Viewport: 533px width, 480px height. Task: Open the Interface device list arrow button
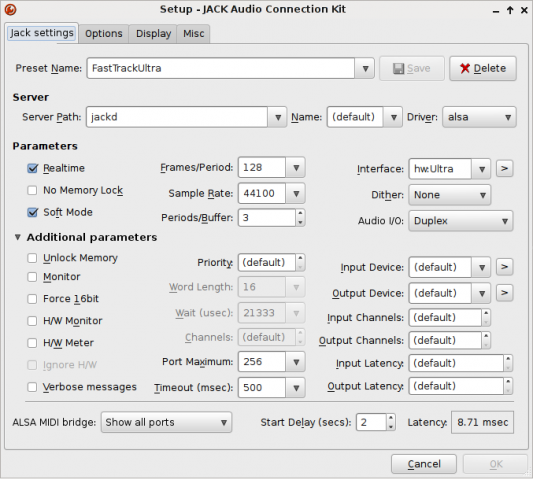tap(504, 169)
